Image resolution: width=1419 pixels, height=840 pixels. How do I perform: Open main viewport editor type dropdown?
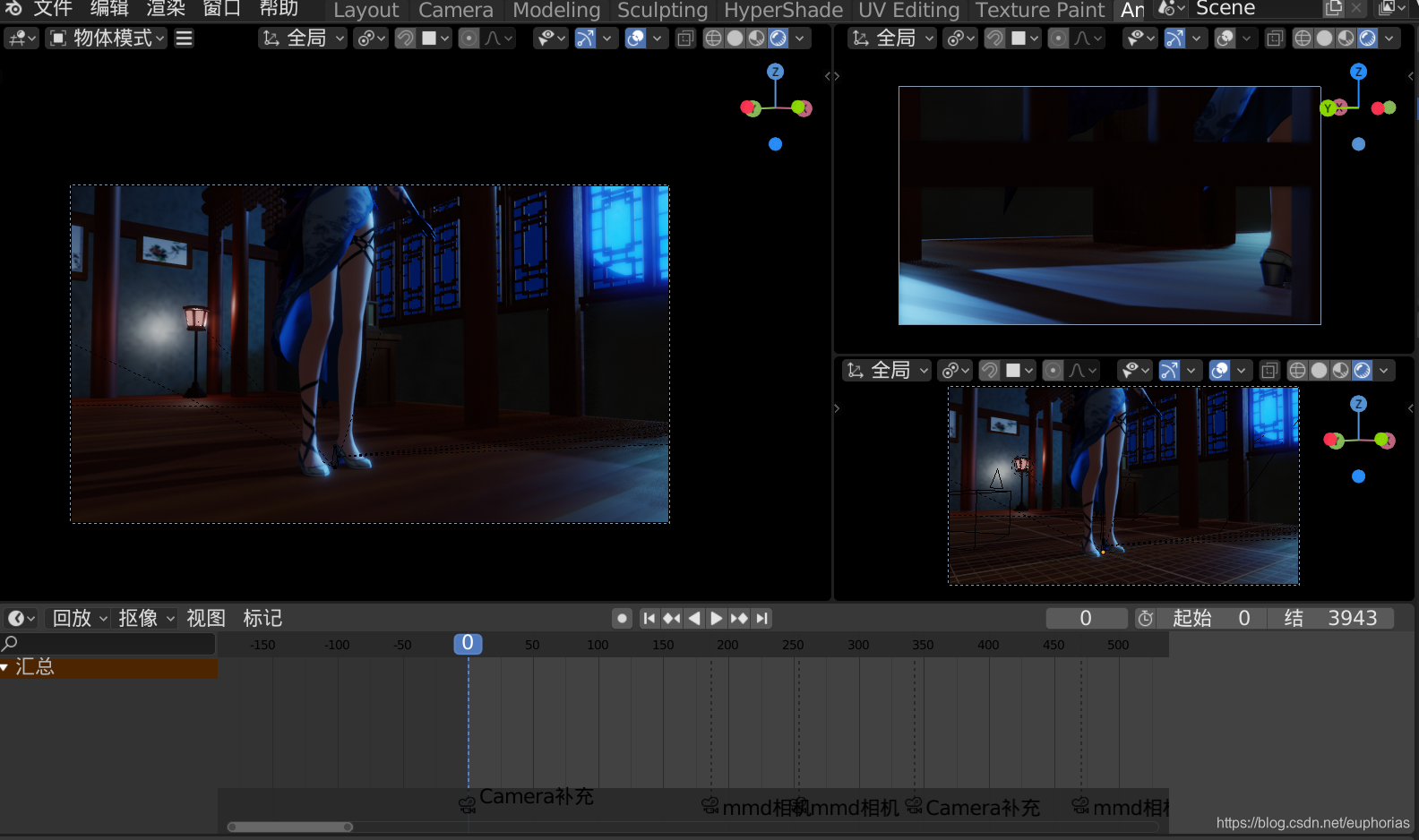pyautogui.click(x=21, y=39)
